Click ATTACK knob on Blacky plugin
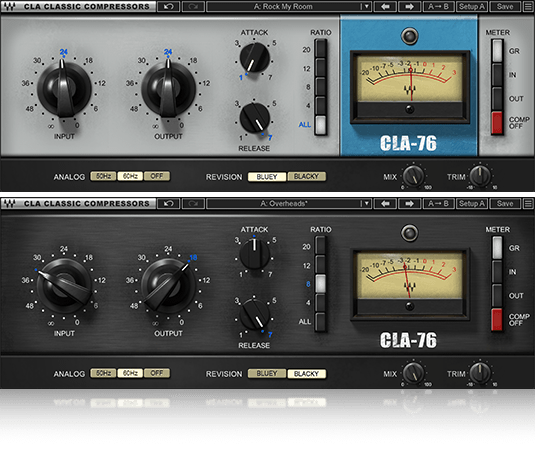This screenshot has height=459, width=535. (x=255, y=255)
